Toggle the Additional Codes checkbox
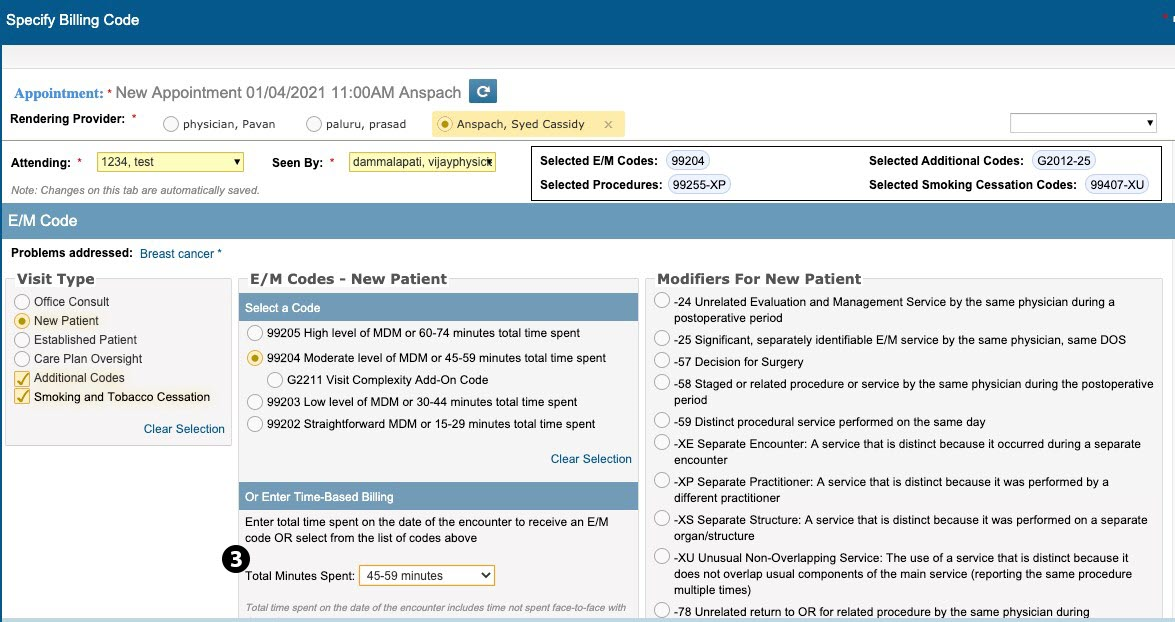The width and height of the screenshot is (1175, 622). point(22,378)
